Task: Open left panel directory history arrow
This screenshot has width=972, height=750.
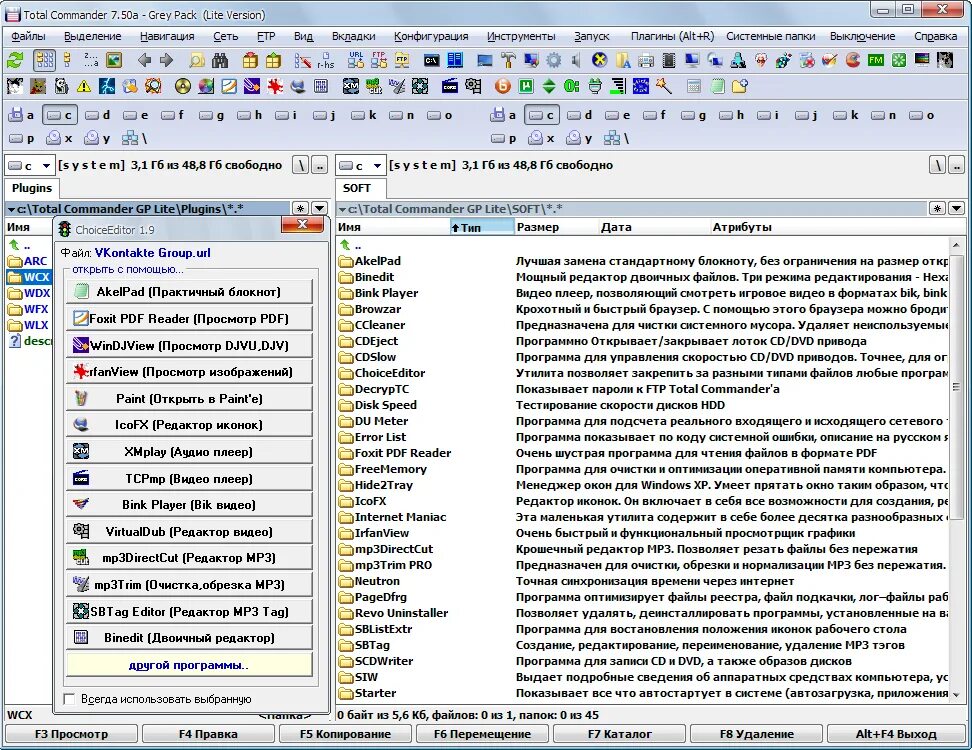Action: [x=319, y=208]
